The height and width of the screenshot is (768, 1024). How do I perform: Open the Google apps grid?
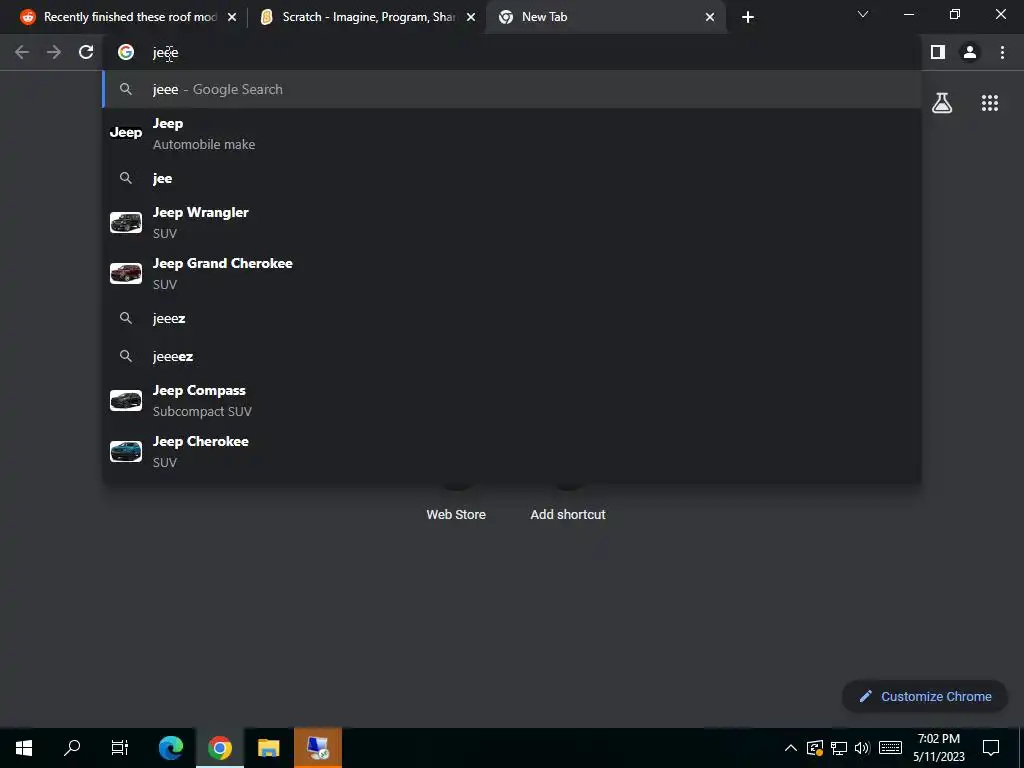click(x=990, y=103)
